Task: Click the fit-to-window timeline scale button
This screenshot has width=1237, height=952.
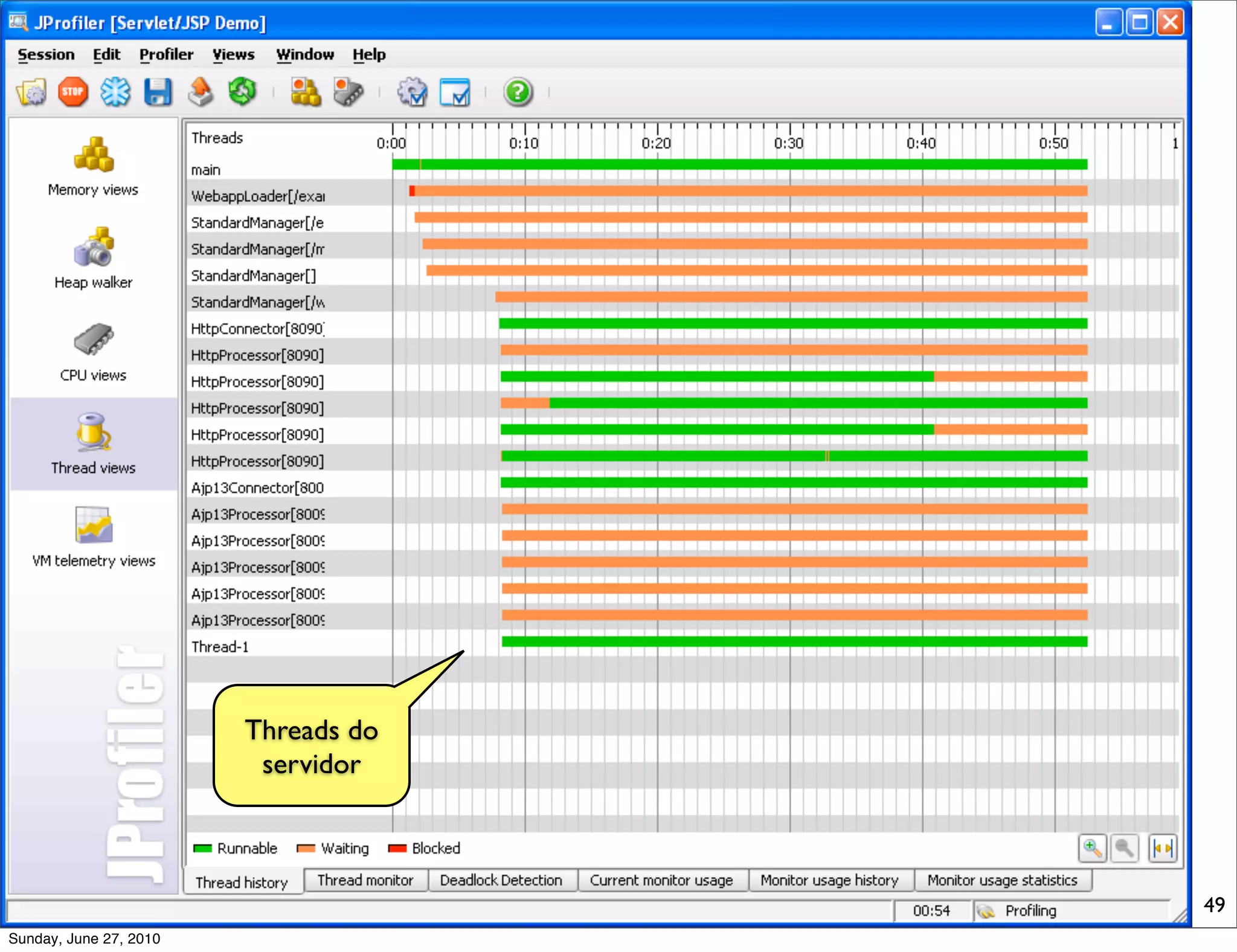Action: (1162, 849)
